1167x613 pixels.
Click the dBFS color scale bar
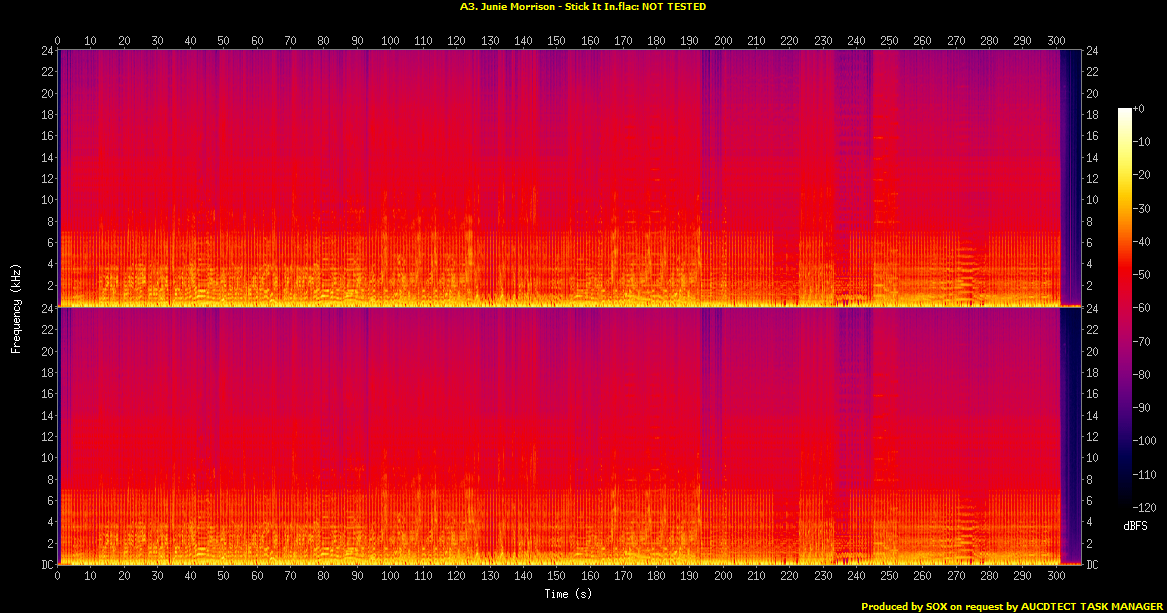pyautogui.click(x=1124, y=307)
